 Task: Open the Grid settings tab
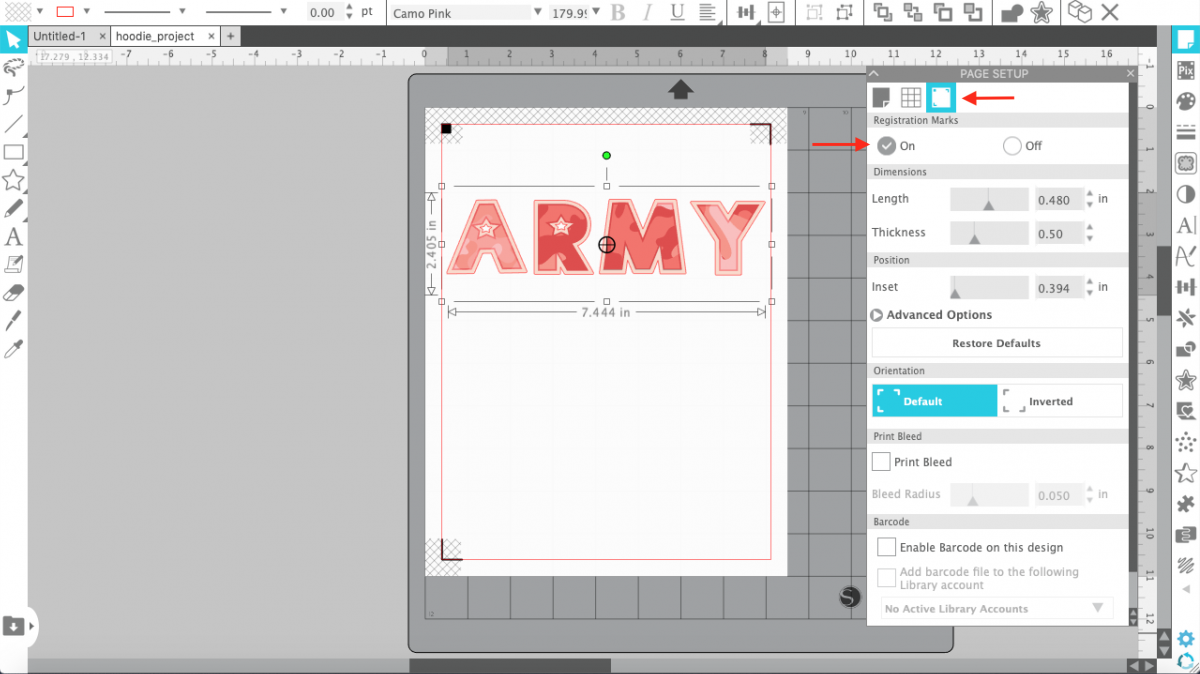911,97
